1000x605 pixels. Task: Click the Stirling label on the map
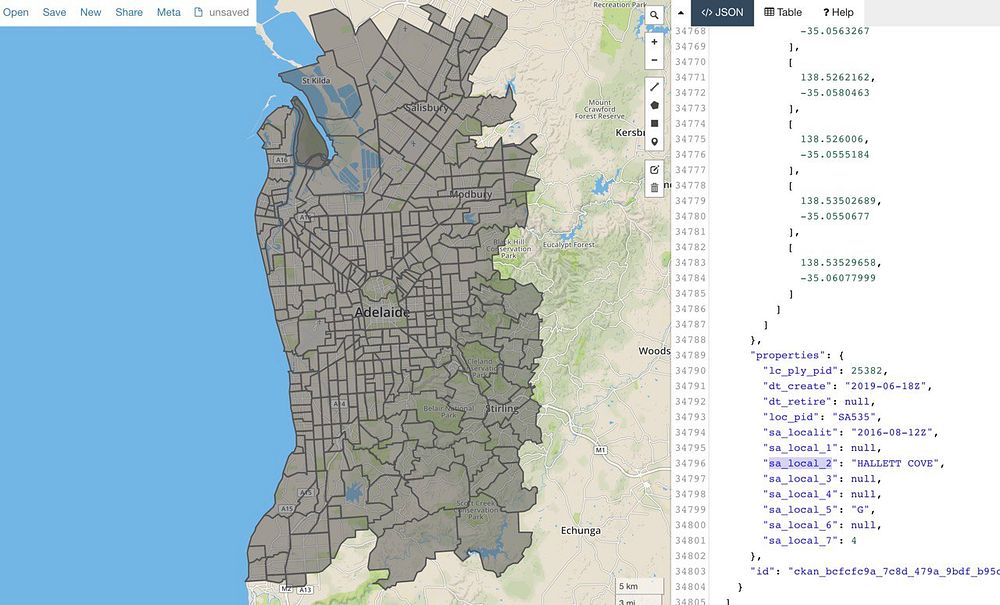[502, 409]
